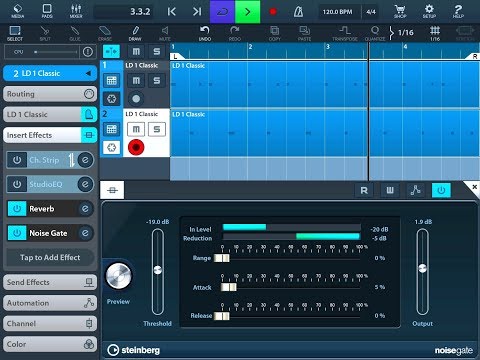Change the 120.0 BPM tempo field
The image size is (480, 360).
click(x=338, y=12)
